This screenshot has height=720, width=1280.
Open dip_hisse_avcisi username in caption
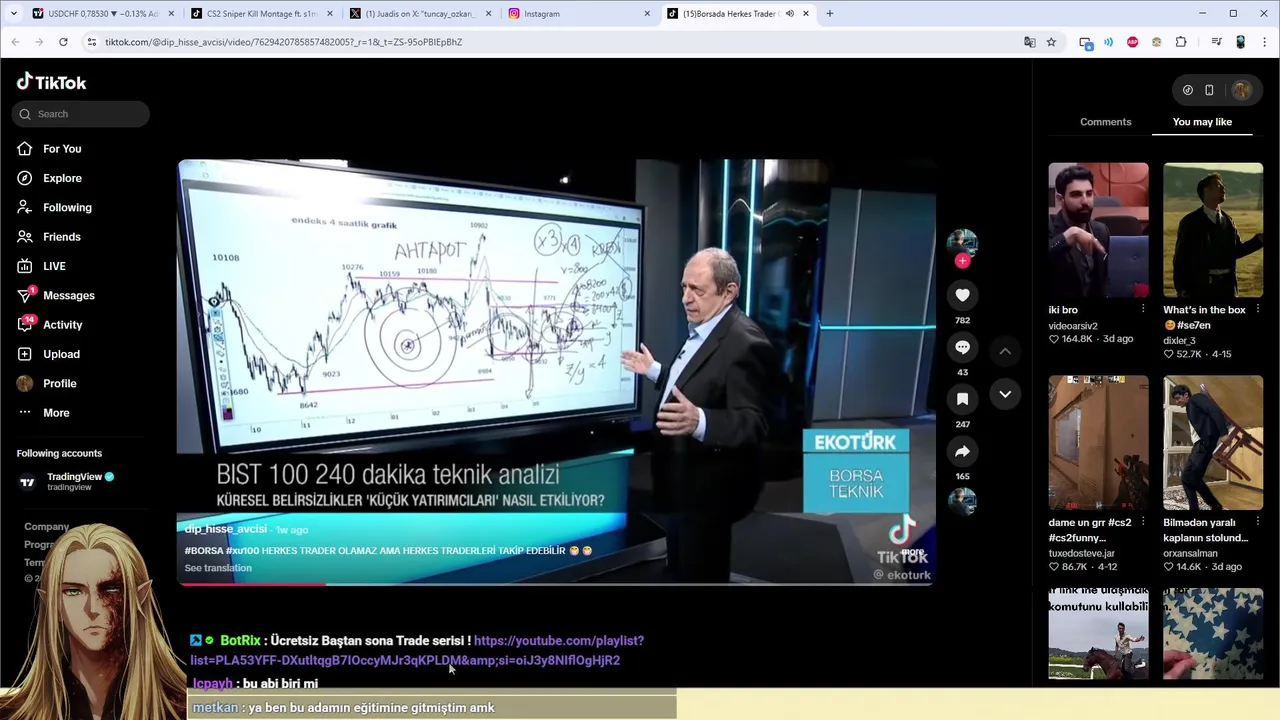click(x=226, y=529)
